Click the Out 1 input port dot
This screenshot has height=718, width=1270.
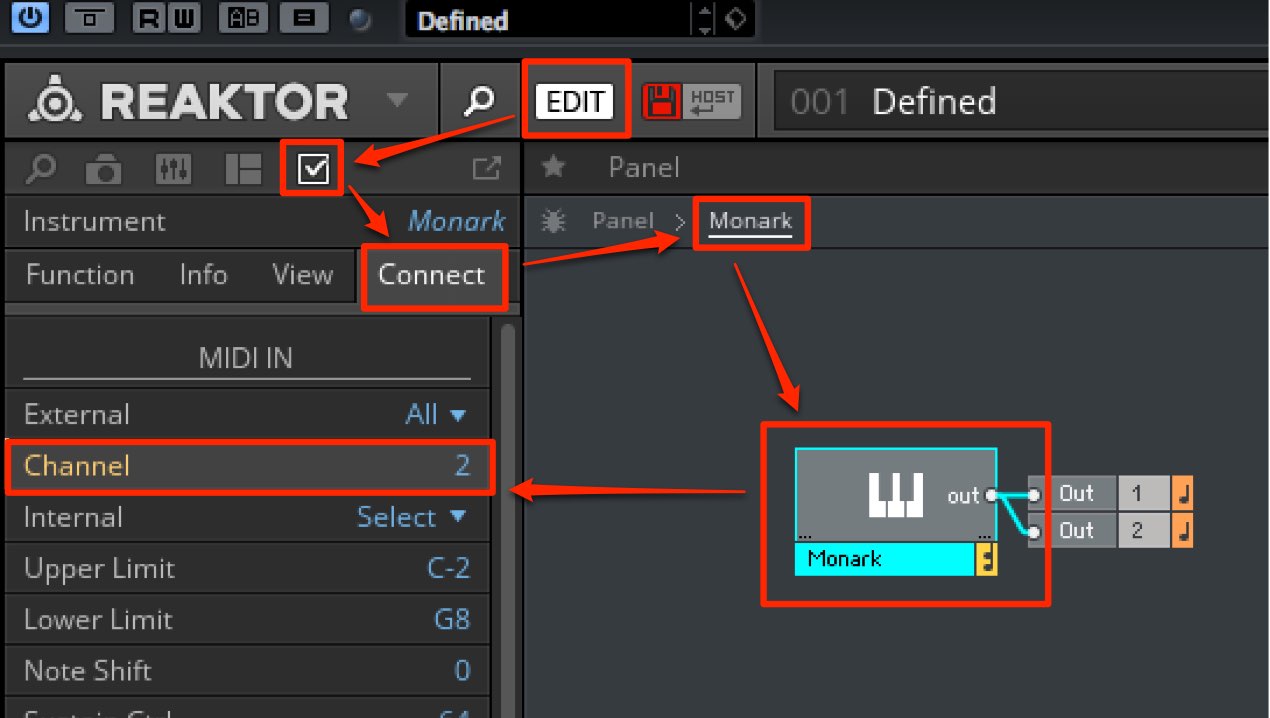coord(1034,495)
